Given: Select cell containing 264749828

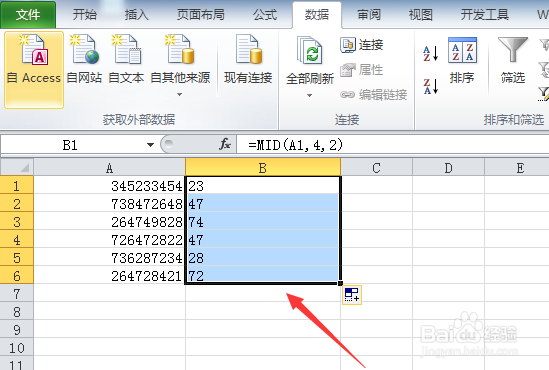Looking at the screenshot, I should [x=110, y=221].
